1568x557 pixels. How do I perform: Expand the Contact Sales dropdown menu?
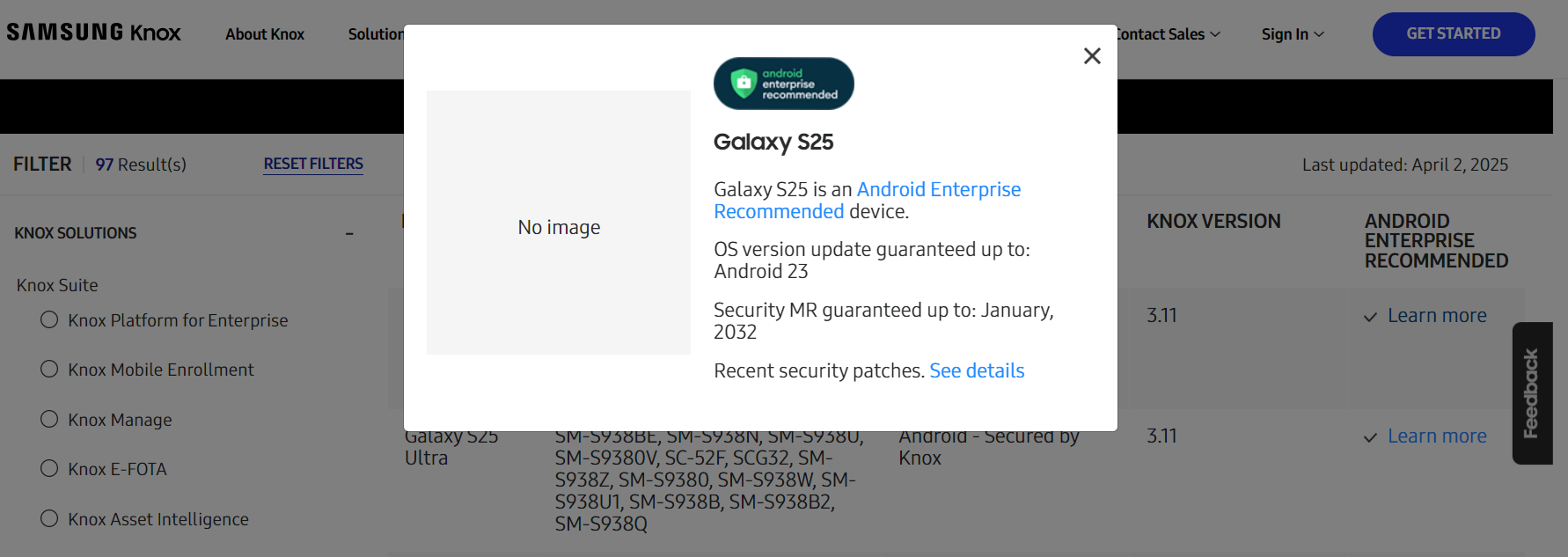(1167, 34)
